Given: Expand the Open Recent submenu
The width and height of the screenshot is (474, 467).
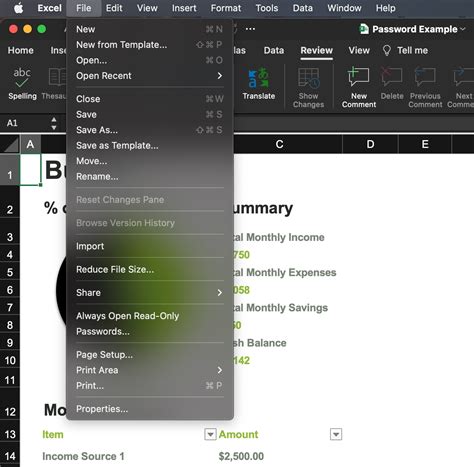Looking at the screenshot, I should coord(220,76).
